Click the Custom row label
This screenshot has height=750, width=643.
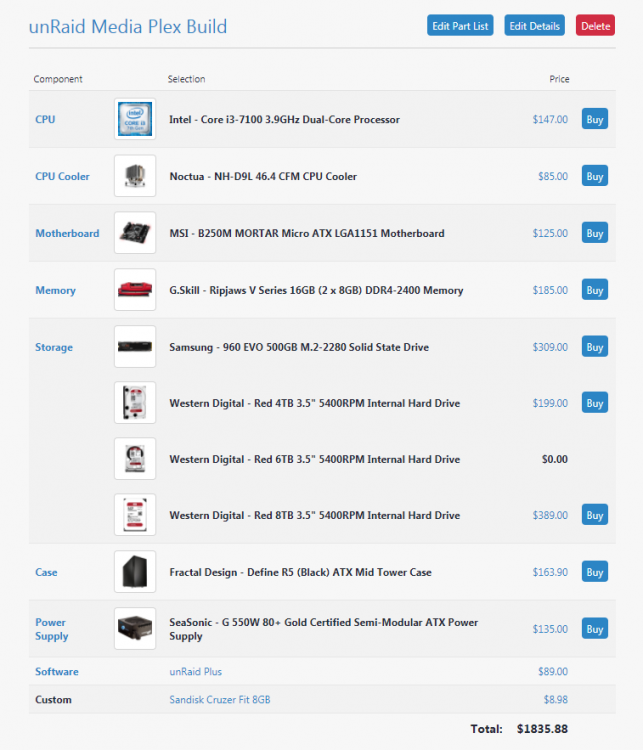[x=53, y=699]
